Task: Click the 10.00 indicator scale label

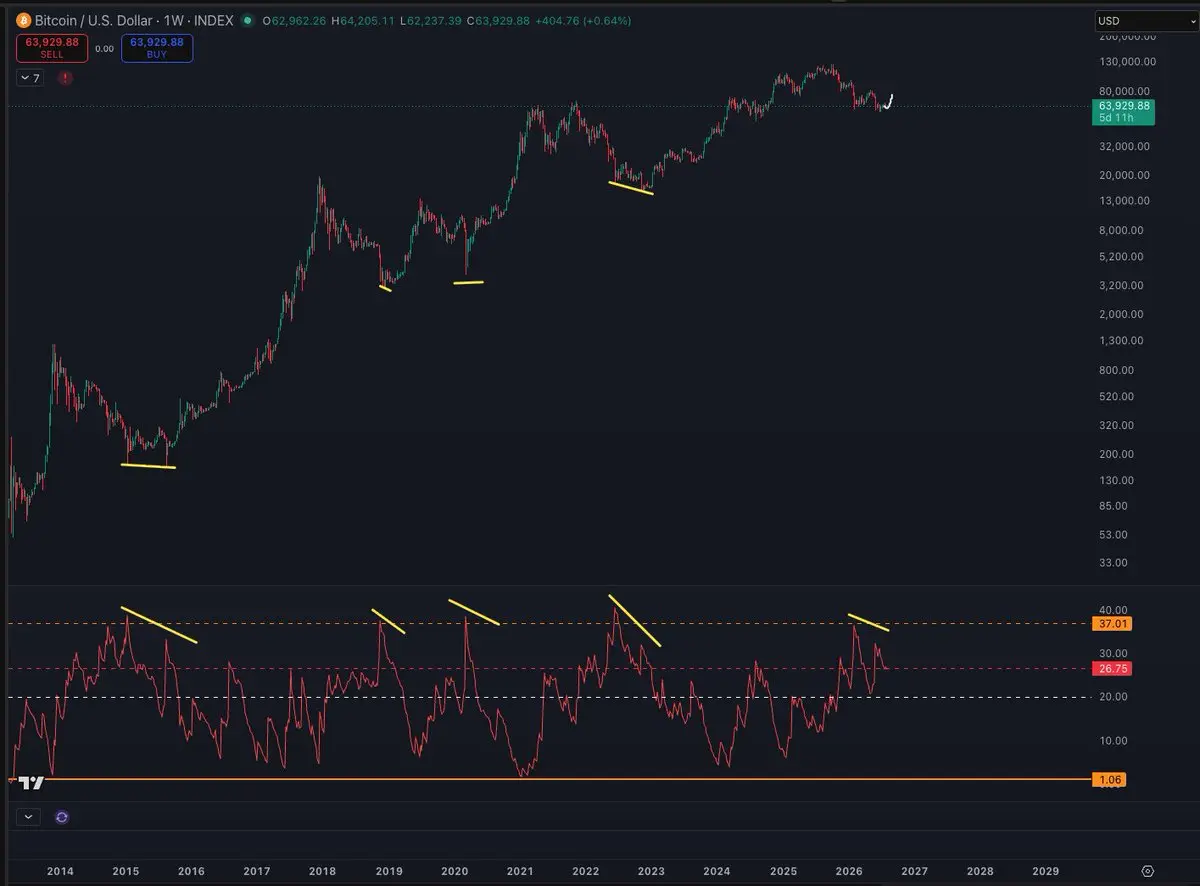Action: [1114, 740]
